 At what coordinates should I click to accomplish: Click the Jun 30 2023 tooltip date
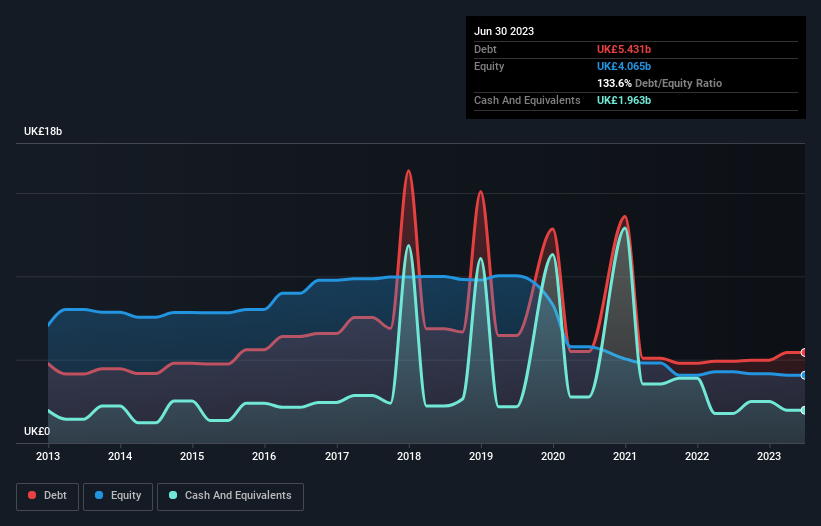[x=504, y=31]
